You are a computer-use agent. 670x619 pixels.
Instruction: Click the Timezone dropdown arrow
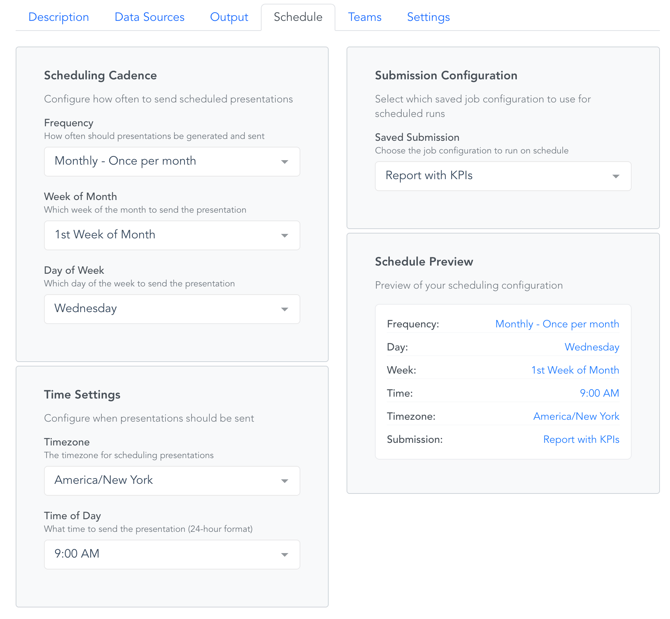coord(285,481)
